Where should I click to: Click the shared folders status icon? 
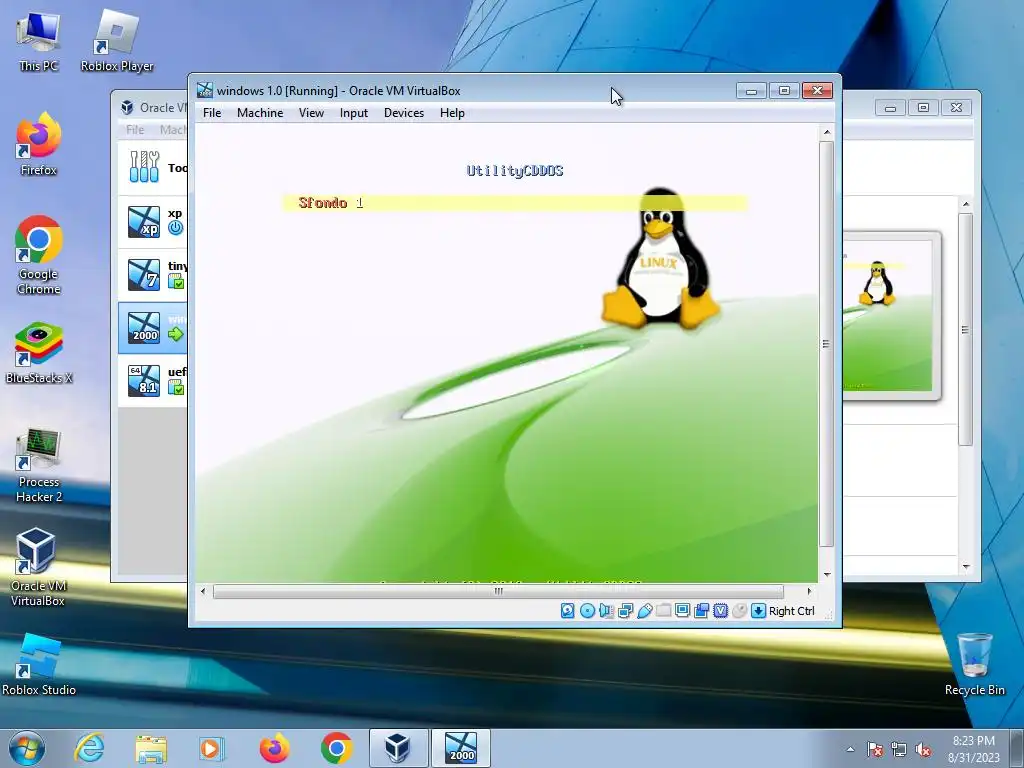[x=664, y=611]
